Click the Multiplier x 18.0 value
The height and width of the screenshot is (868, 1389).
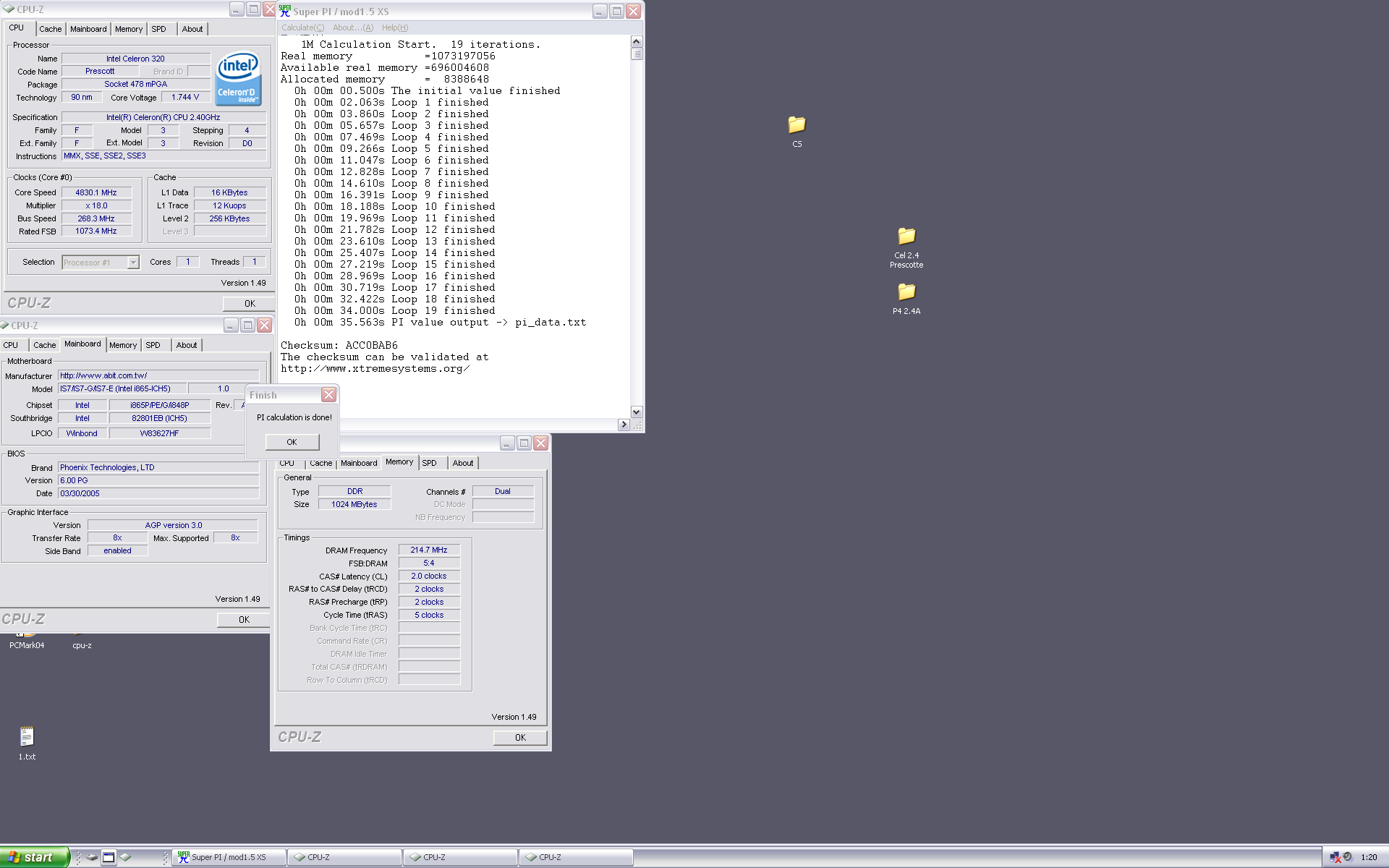point(96,205)
